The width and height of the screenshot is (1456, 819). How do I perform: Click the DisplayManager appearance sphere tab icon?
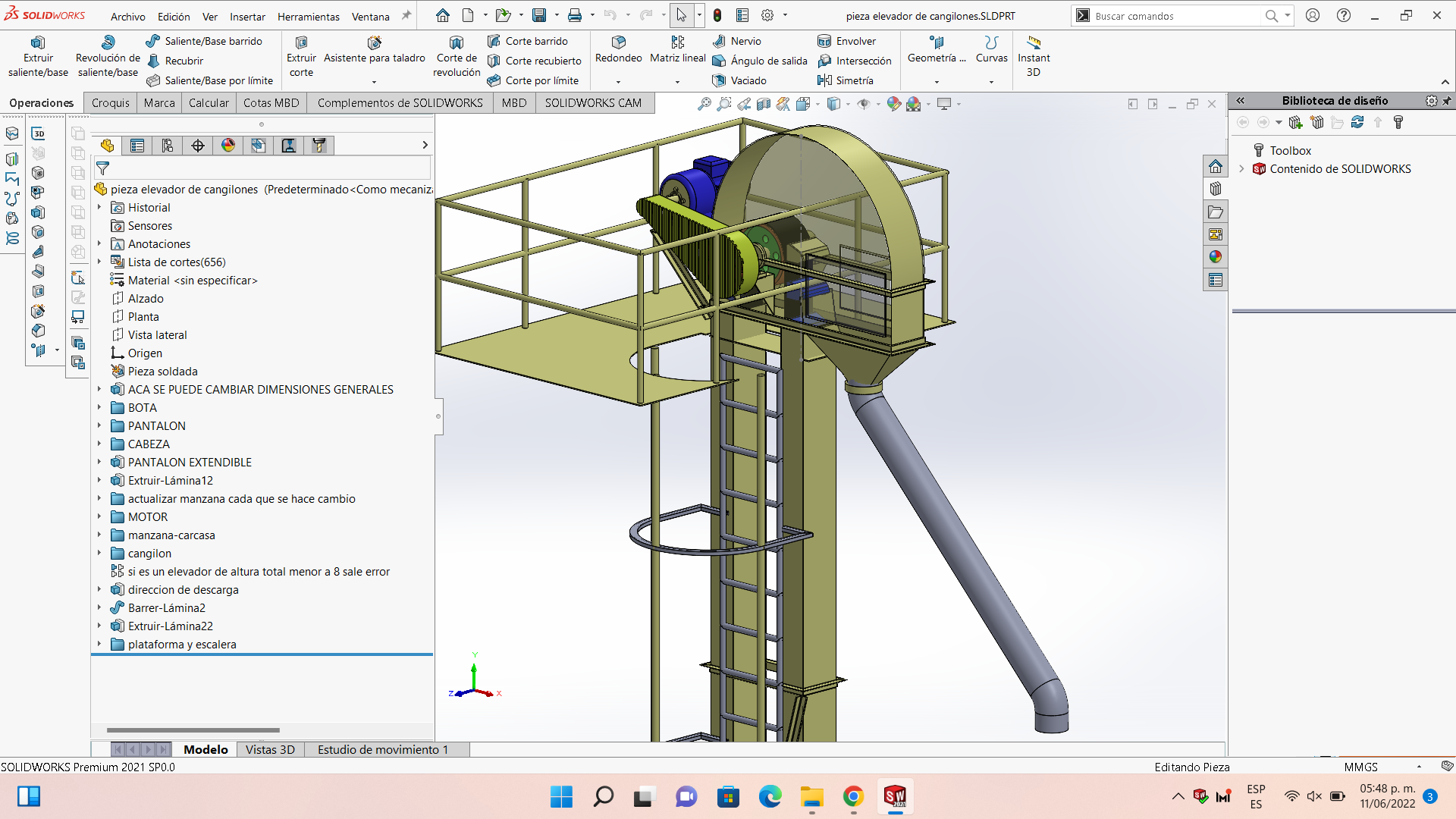point(228,146)
